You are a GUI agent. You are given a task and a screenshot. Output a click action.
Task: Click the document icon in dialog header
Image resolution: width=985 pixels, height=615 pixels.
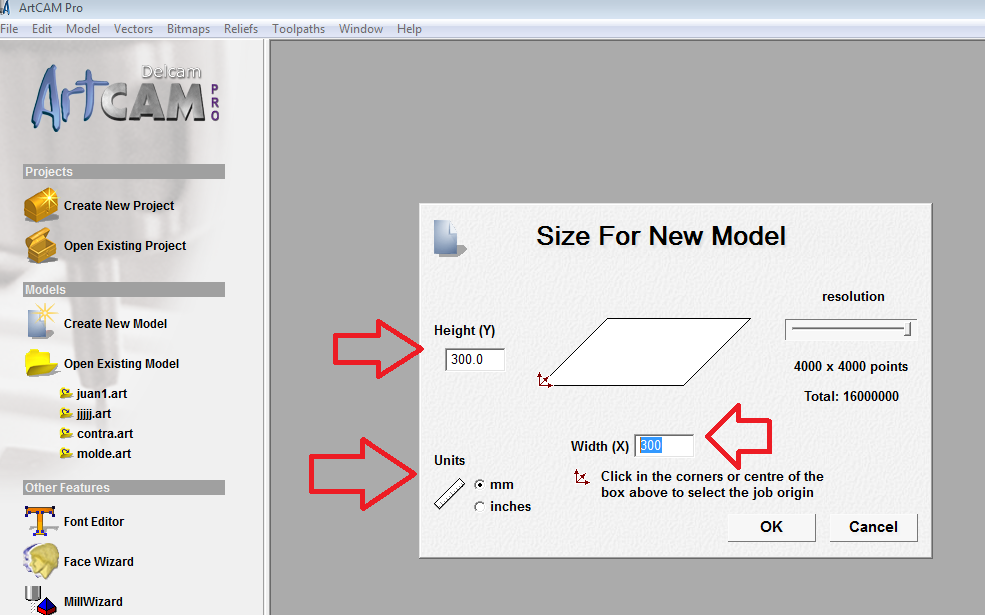pos(449,238)
